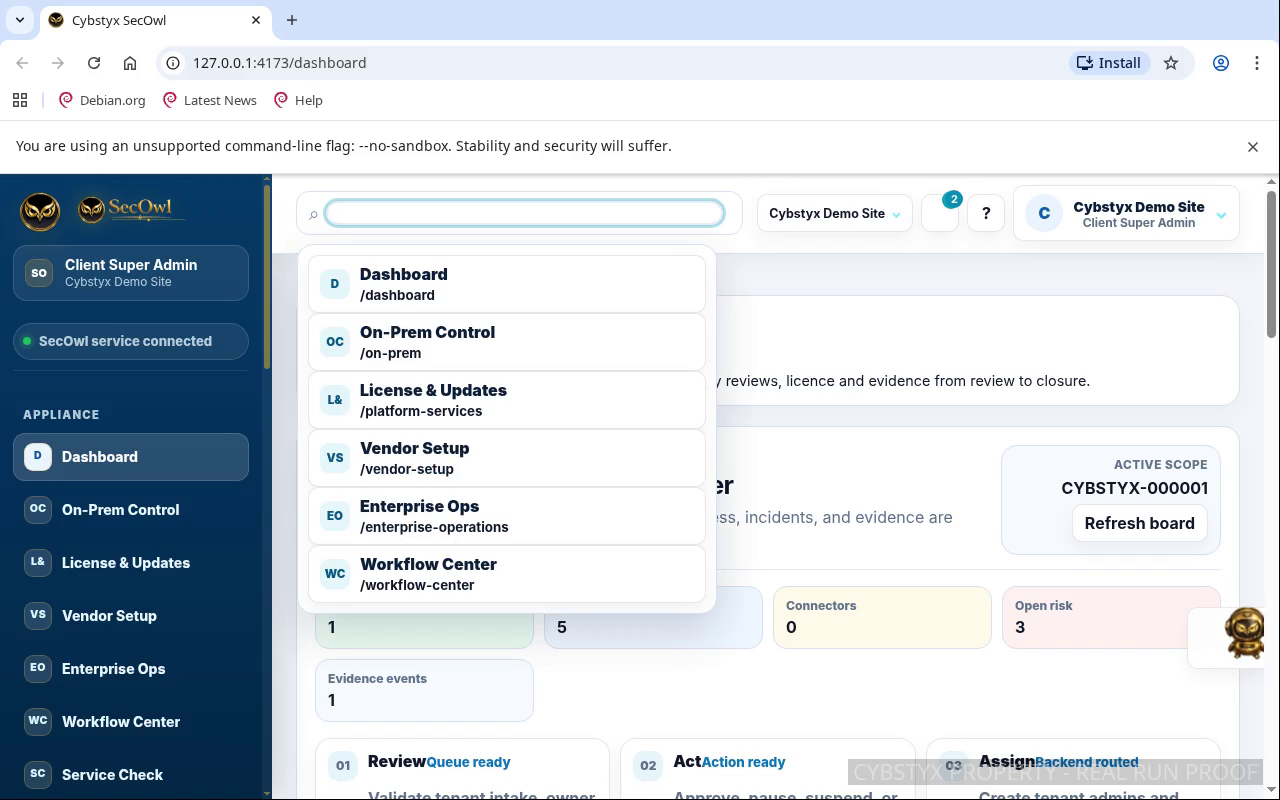Click the EO badge beside Enterprise Ops in sidebar
Screen dimensions: 1280x800
38,668
